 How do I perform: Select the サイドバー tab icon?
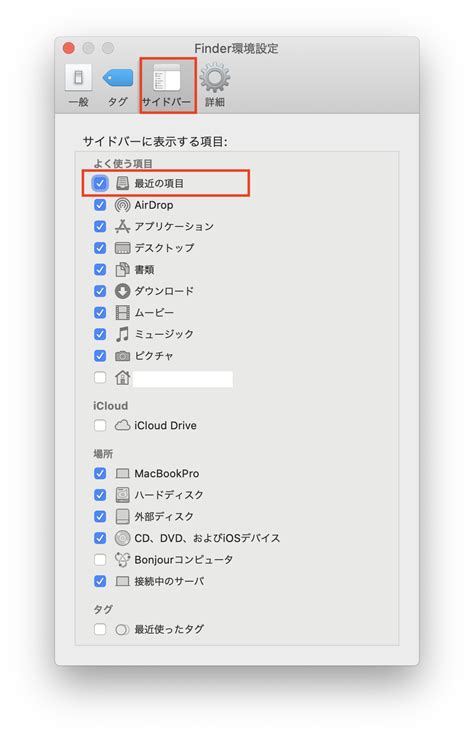pos(167,78)
